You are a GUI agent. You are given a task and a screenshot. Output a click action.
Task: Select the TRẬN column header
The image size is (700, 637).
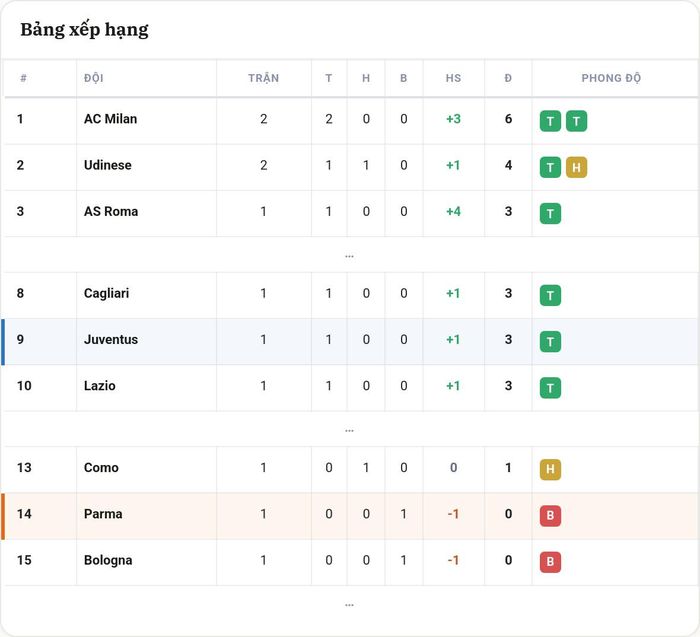[263, 78]
